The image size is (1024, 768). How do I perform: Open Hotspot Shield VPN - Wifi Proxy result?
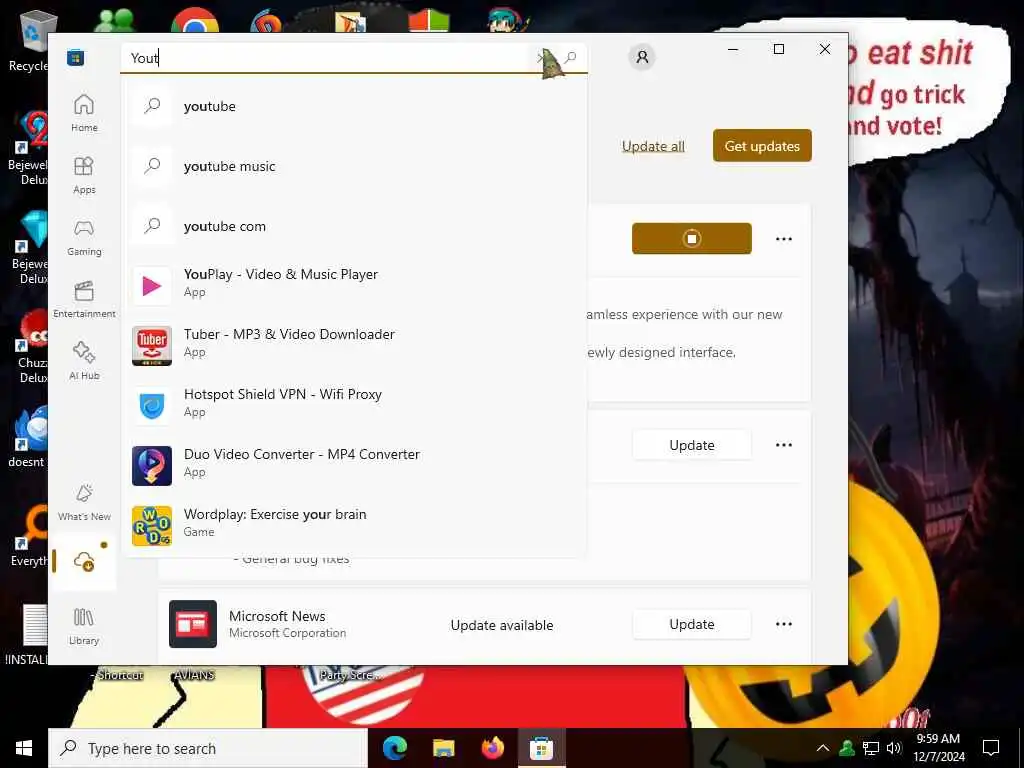(x=354, y=406)
